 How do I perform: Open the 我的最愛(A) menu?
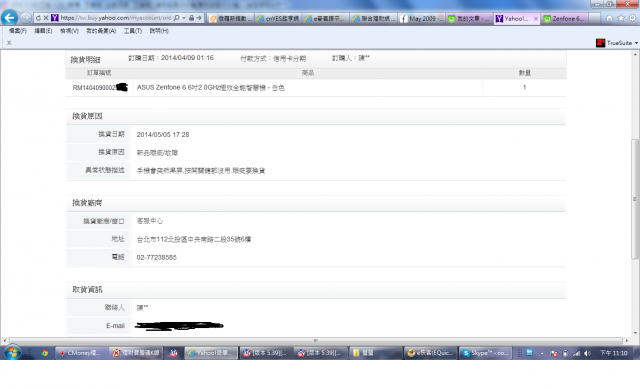click(x=101, y=31)
